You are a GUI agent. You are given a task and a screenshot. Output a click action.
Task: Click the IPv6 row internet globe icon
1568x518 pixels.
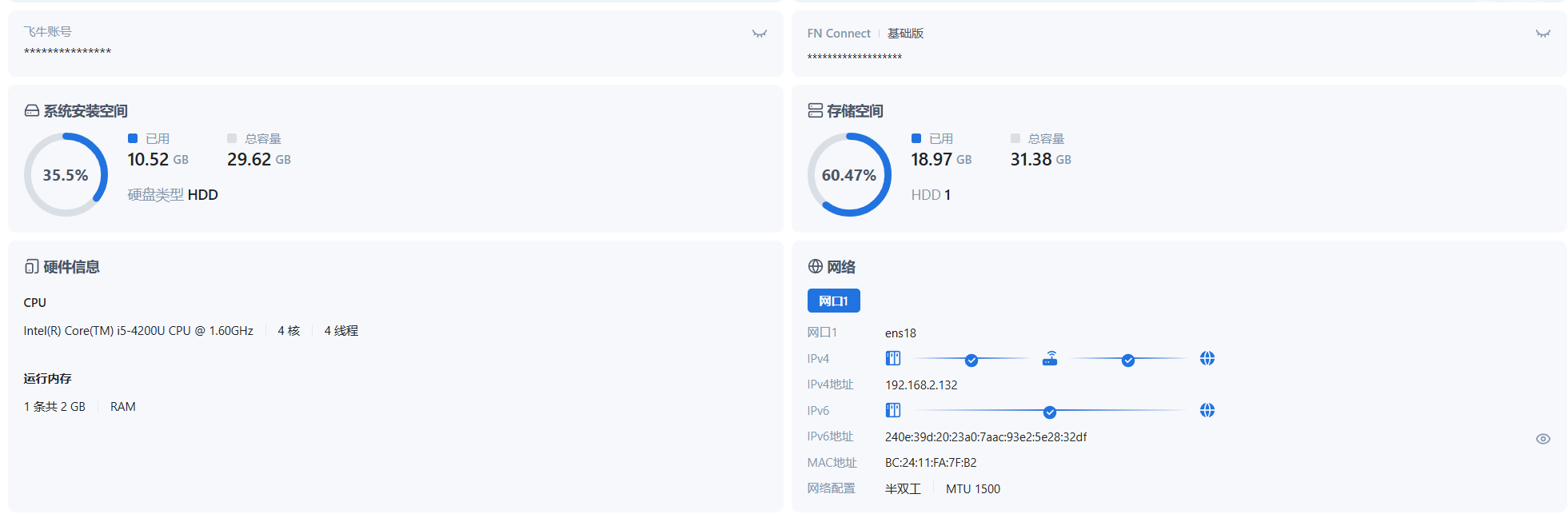tap(1207, 410)
